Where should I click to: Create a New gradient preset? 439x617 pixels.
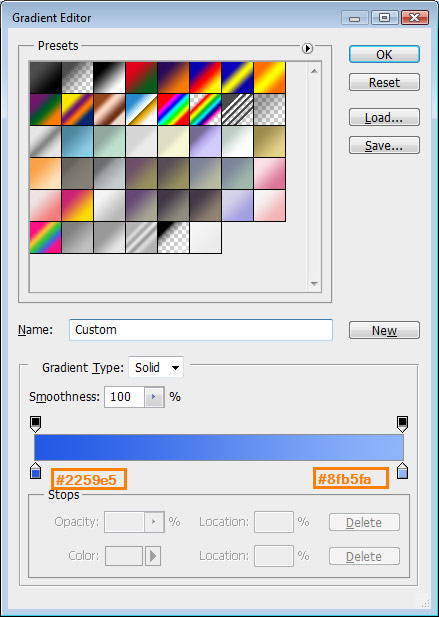tap(384, 330)
